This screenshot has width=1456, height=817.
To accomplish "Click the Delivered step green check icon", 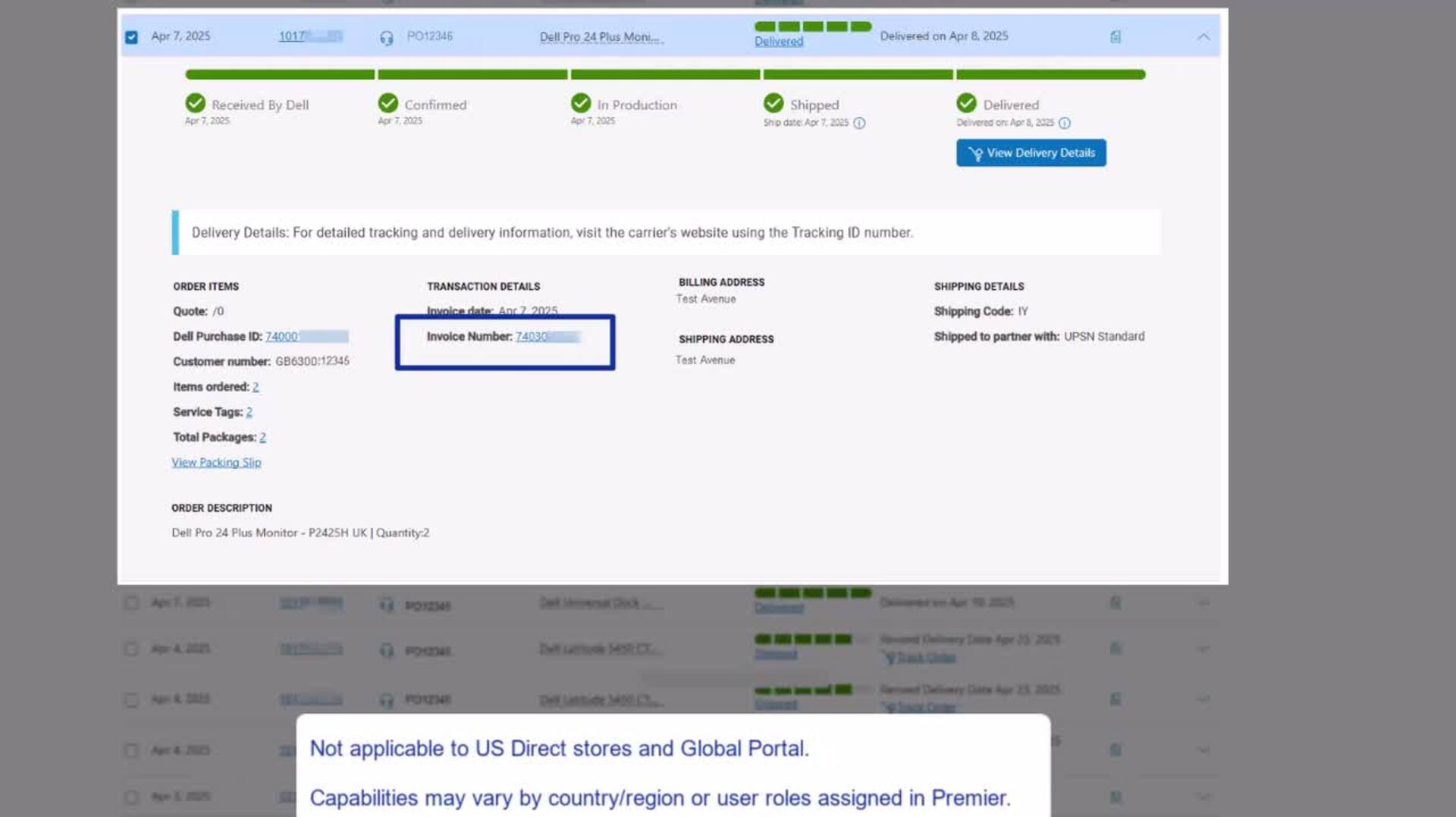I will [966, 102].
